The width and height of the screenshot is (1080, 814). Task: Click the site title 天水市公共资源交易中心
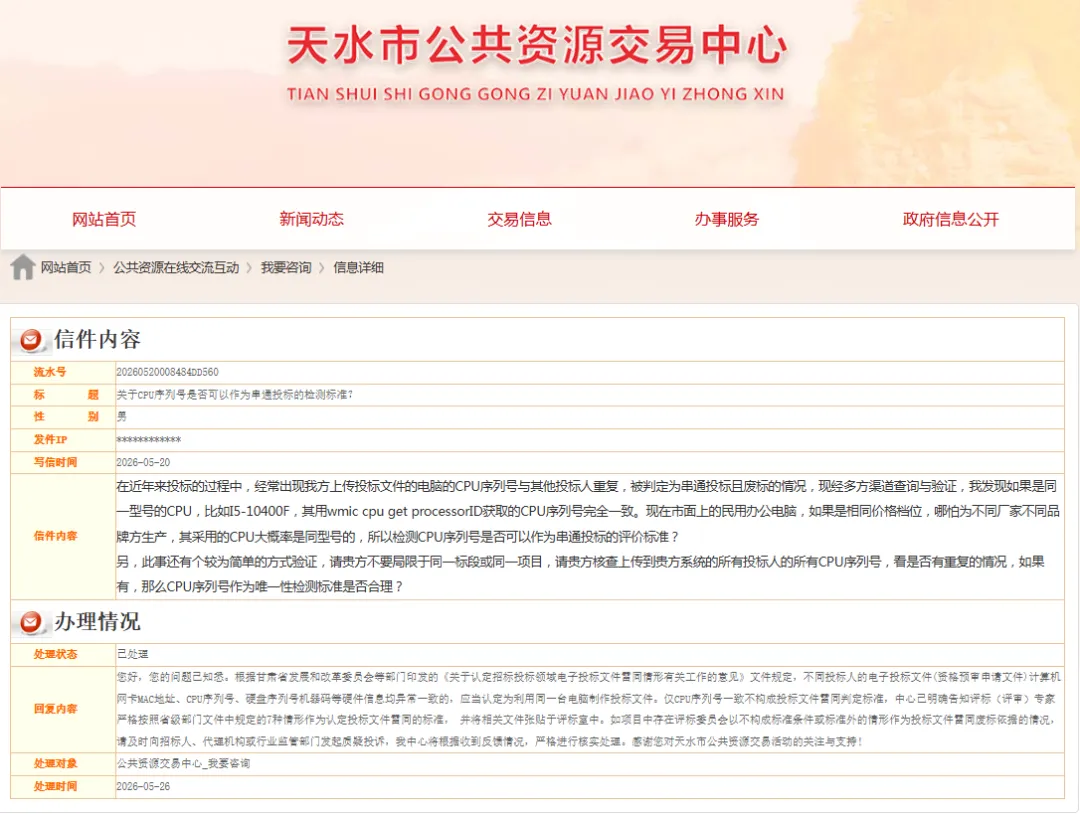tap(537, 45)
